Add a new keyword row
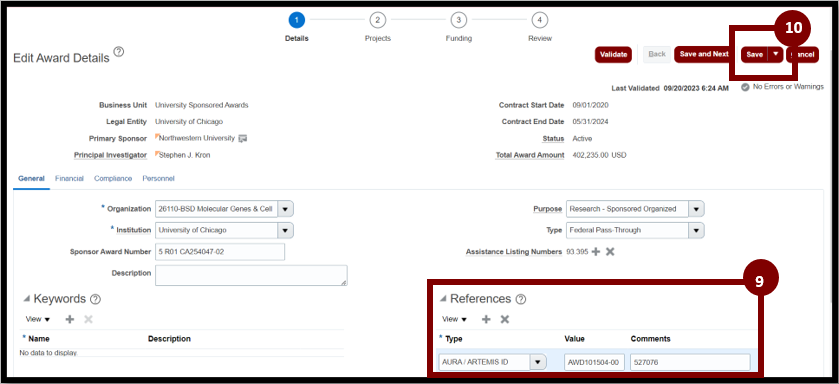This screenshot has height=384, width=839. (70, 319)
